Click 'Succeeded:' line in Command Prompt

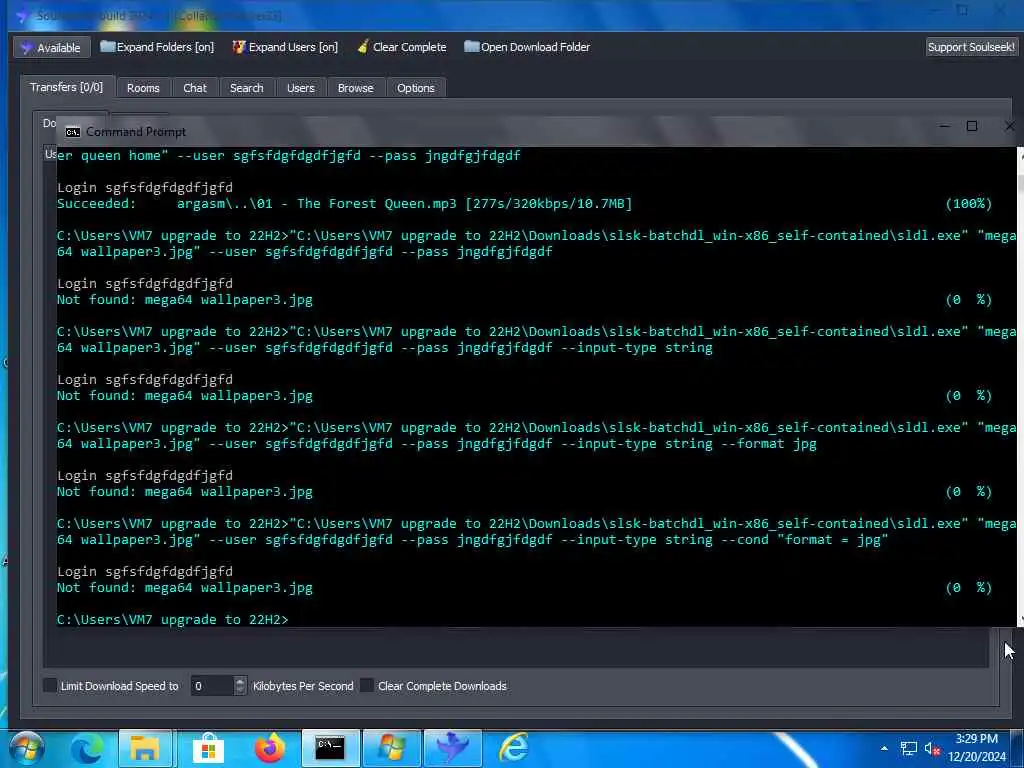(345, 204)
